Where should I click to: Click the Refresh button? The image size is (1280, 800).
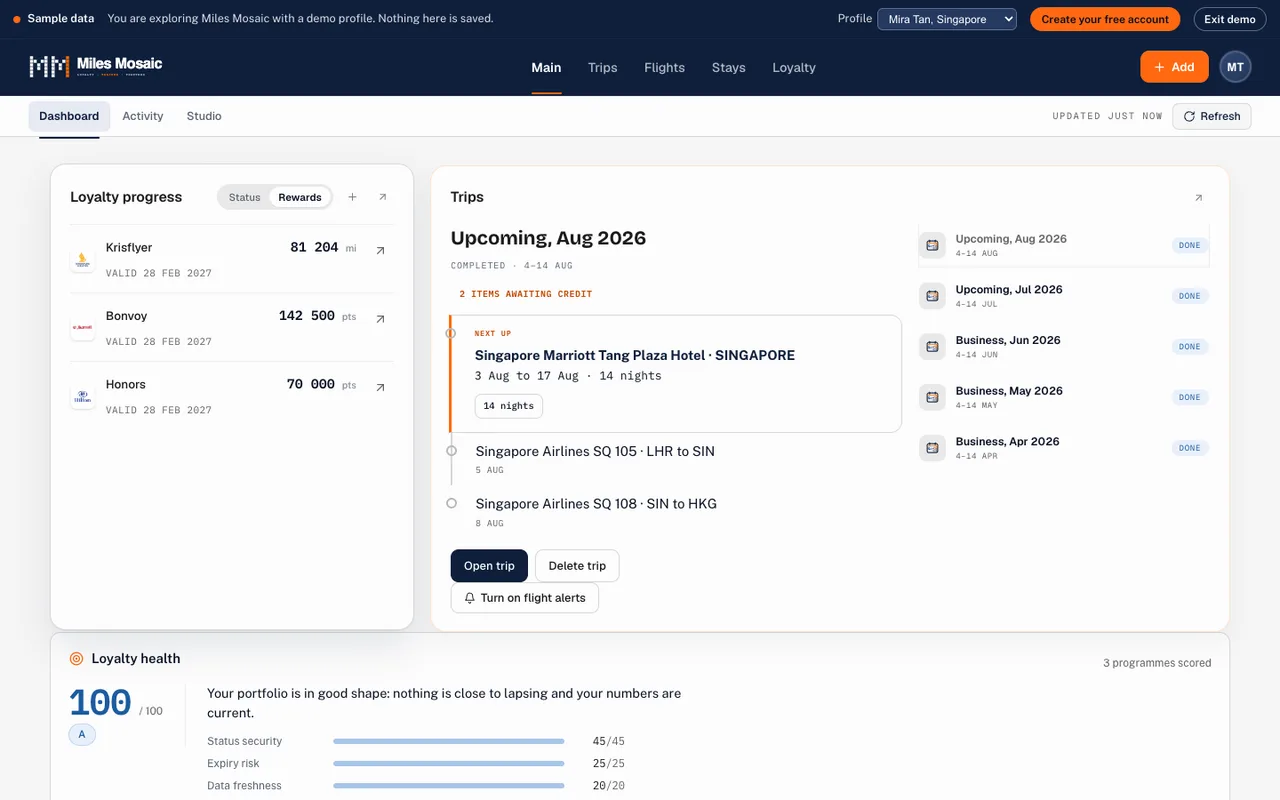(1211, 116)
